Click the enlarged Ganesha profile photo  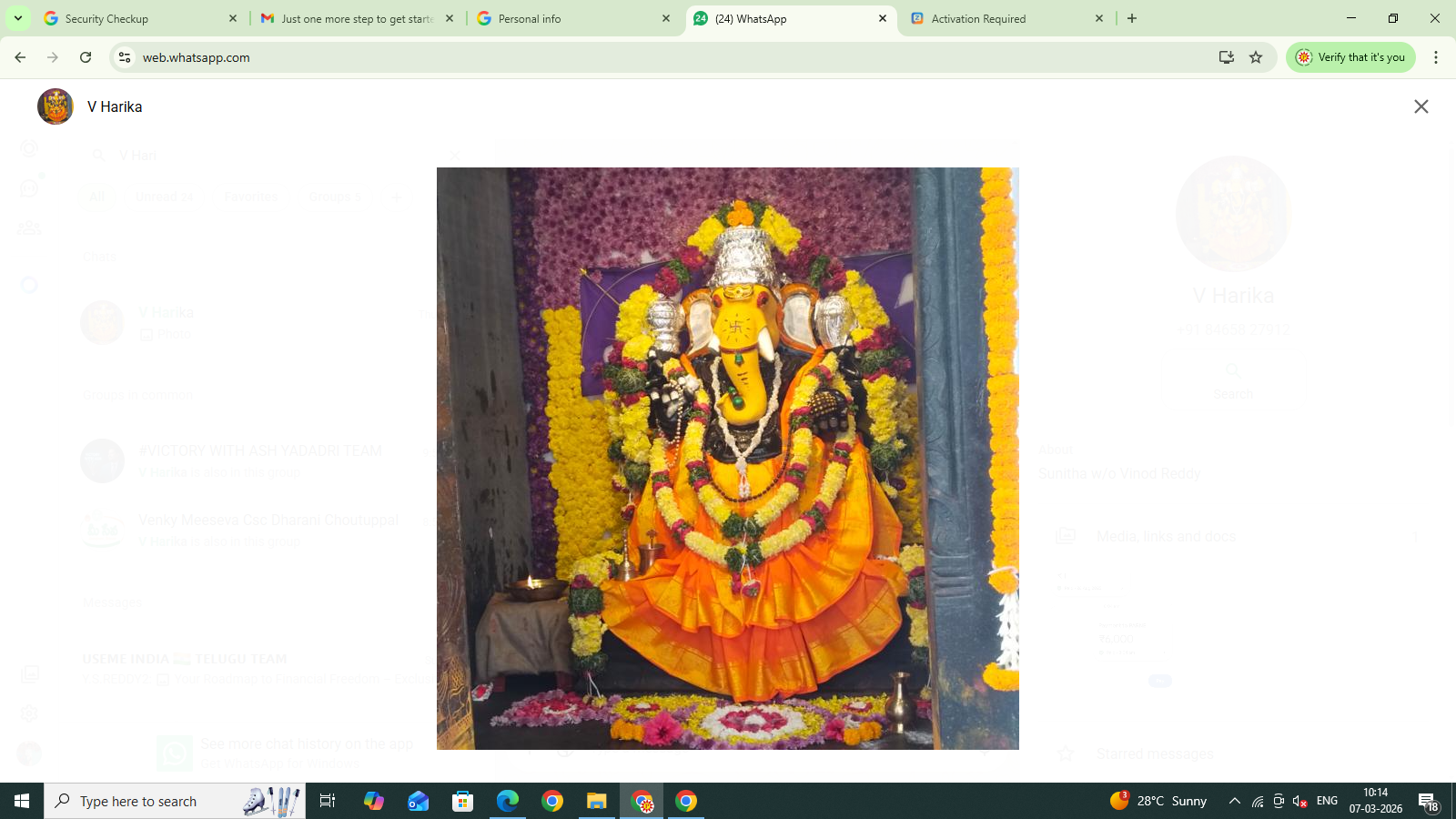[727, 458]
